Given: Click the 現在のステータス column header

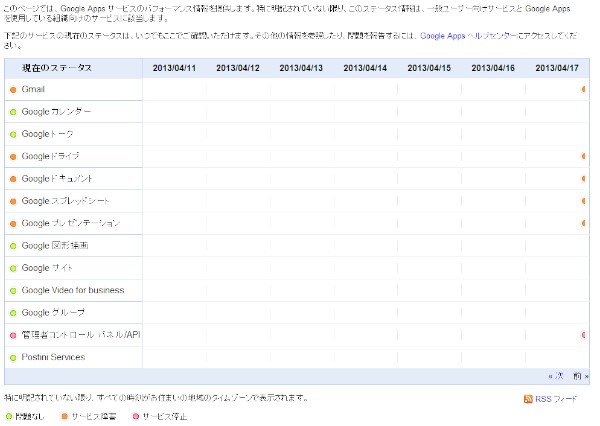Looking at the screenshot, I should click(x=57, y=68).
